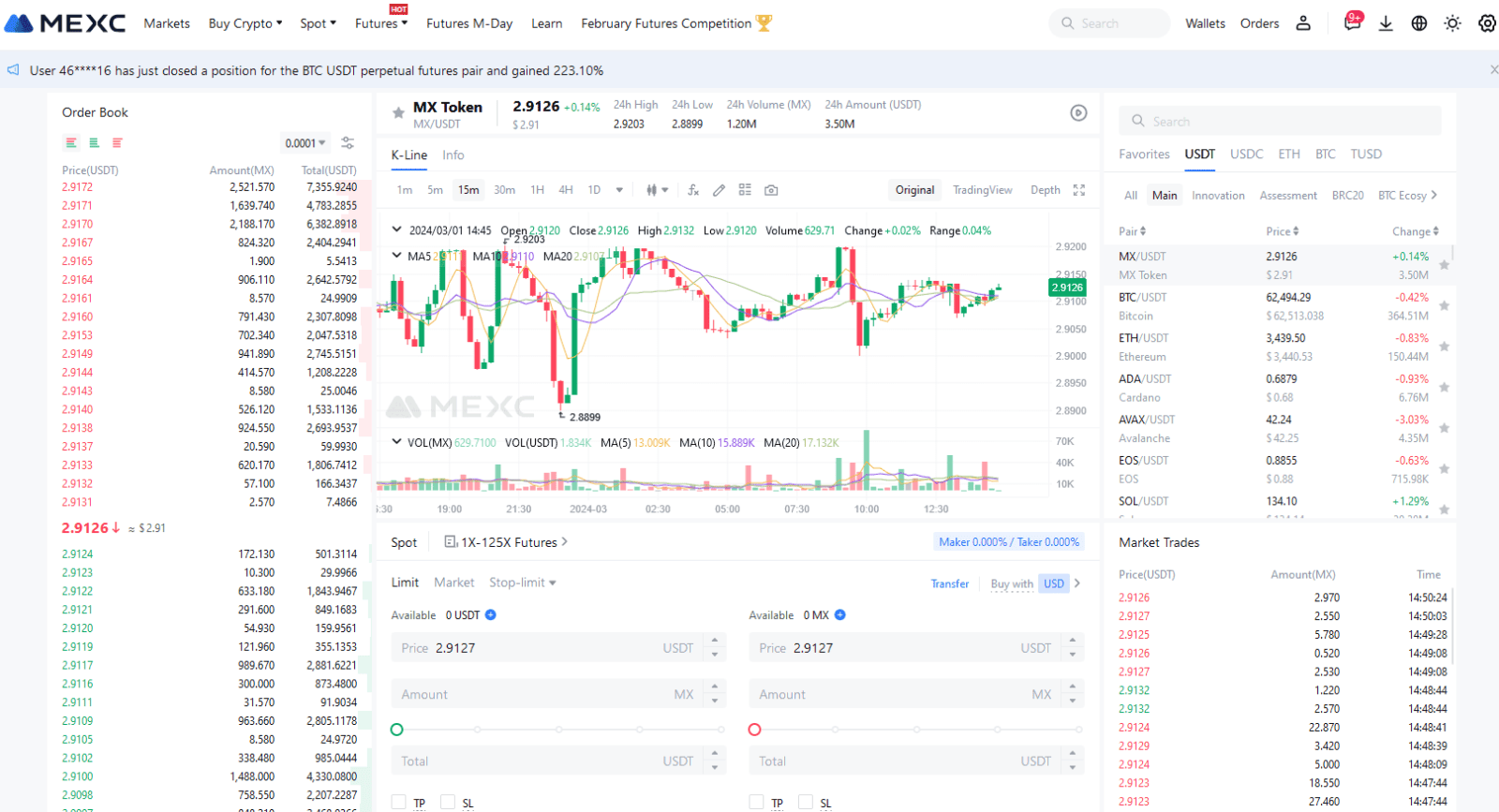The image size is (1499, 812).
Task: Switch chart to Depth view
Action: pyautogui.click(x=1046, y=190)
